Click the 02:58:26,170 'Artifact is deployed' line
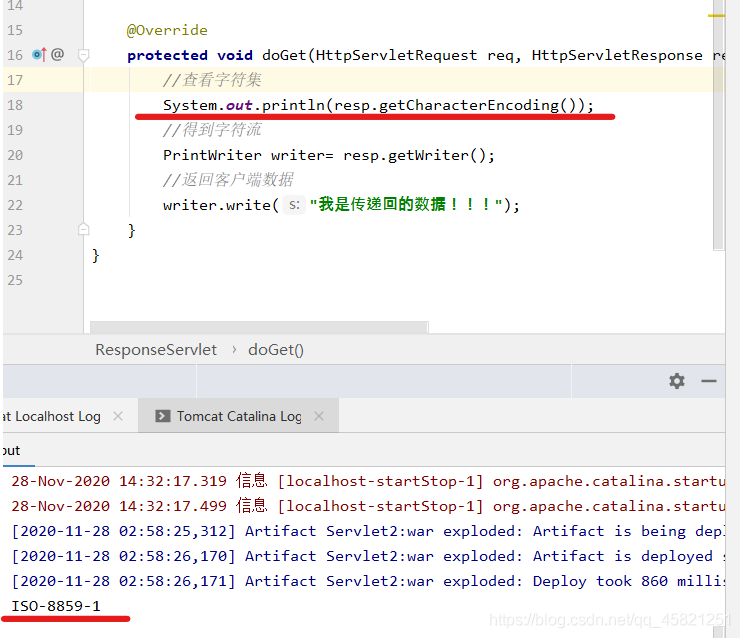The height and width of the screenshot is (638, 740). click(x=368, y=556)
